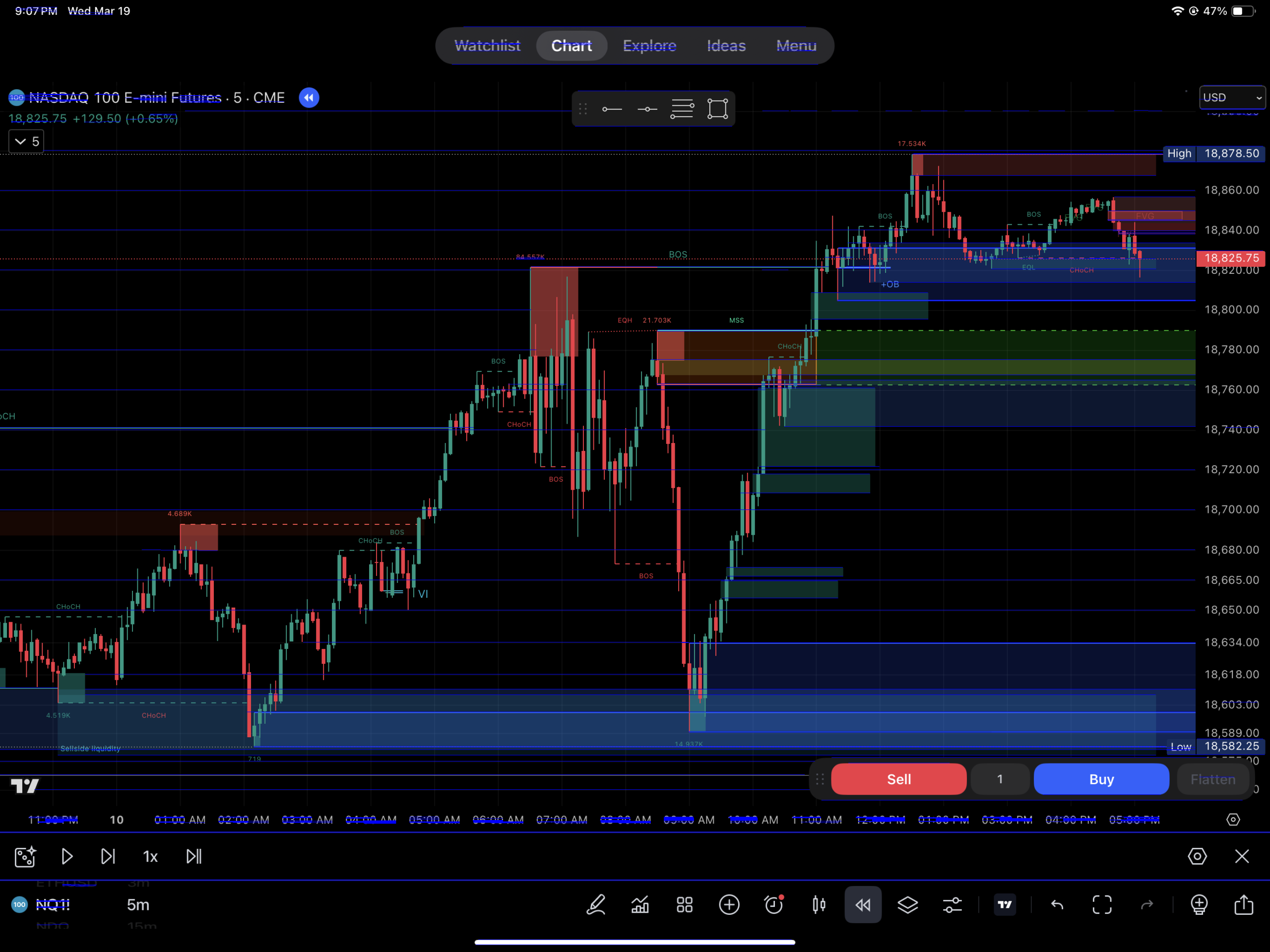Tap the 18,700.00 price axis label
This screenshot has width=1270, height=952.
pyautogui.click(x=1231, y=509)
